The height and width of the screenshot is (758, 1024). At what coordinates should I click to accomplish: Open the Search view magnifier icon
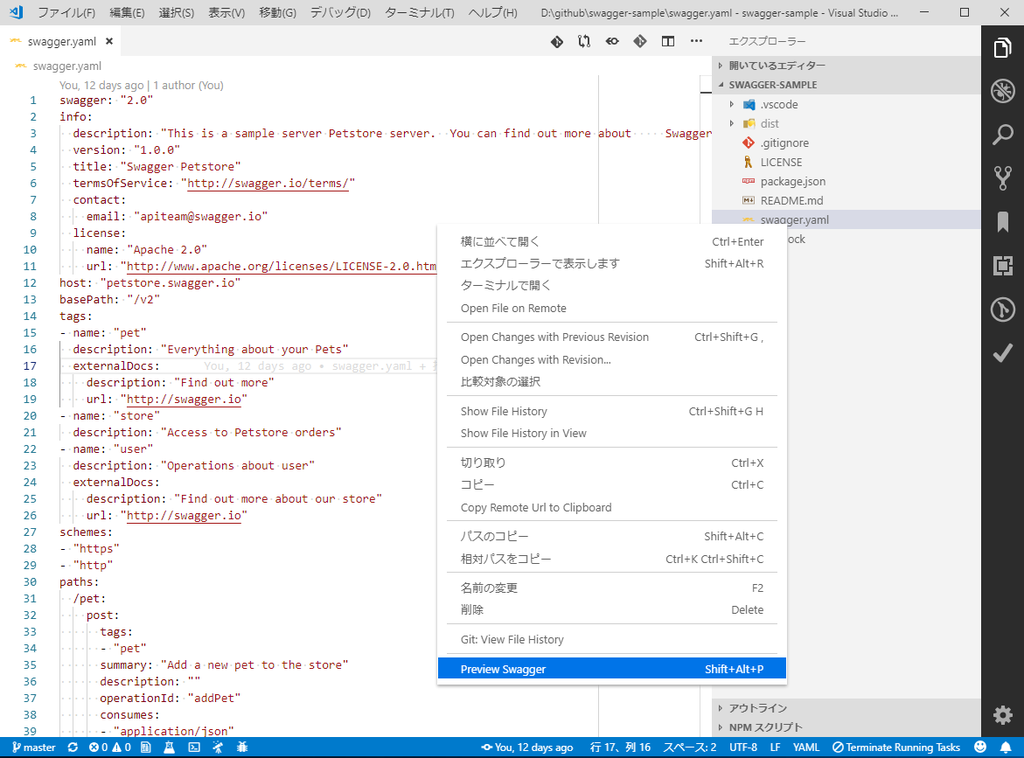(x=1002, y=134)
